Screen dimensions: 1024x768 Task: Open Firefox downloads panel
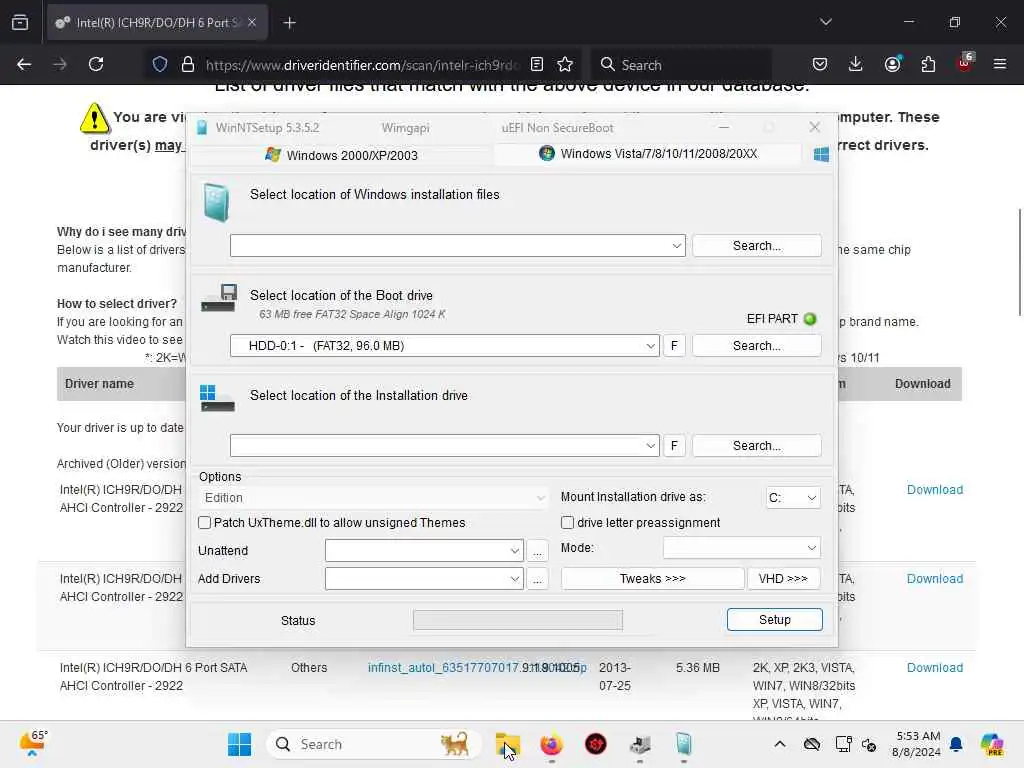pyautogui.click(x=856, y=64)
